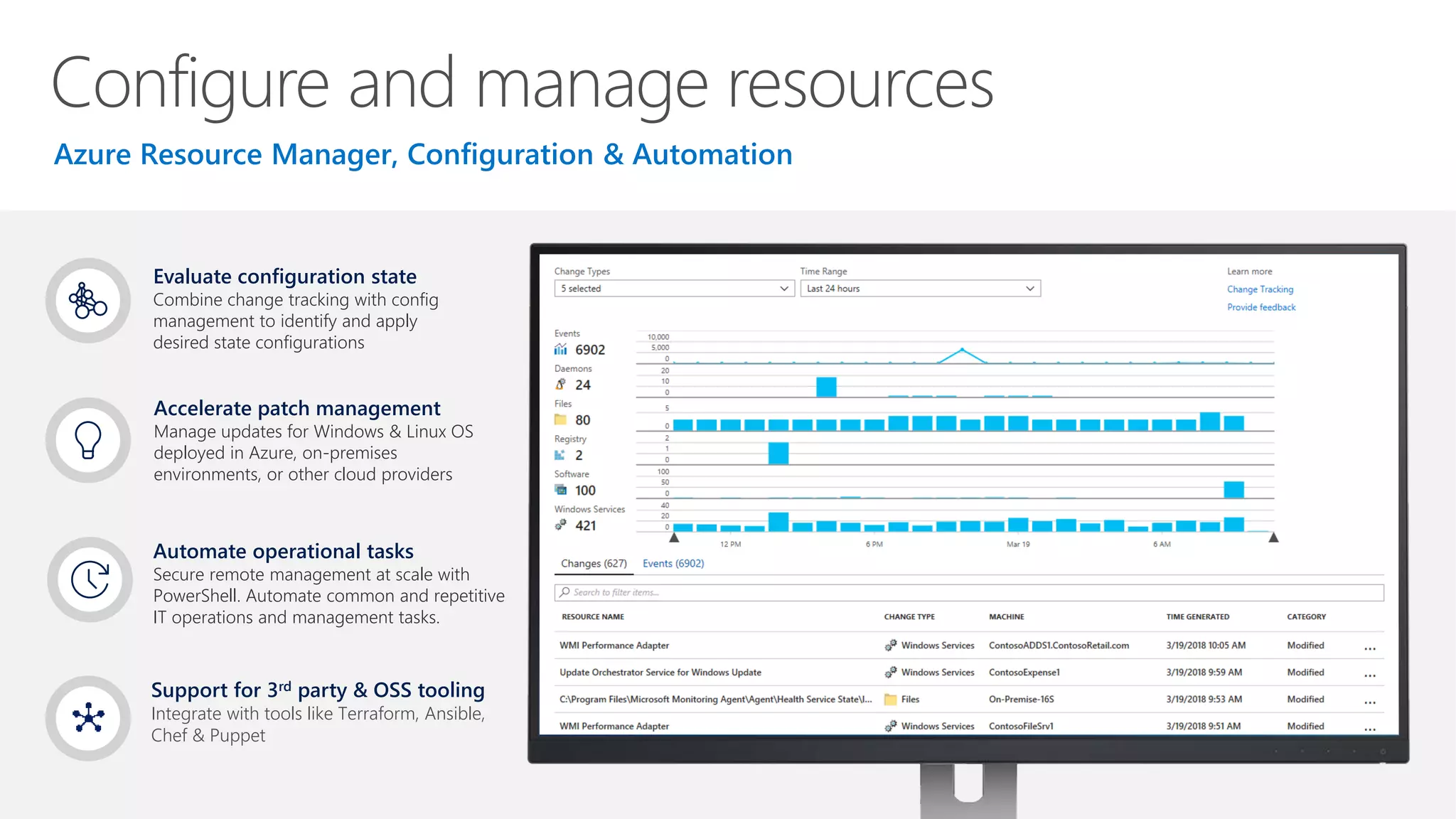This screenshot has width=1456, height=819.
Task: Select the right timeline range marker
Action: pyautogui.click(x=1273, y=537)
